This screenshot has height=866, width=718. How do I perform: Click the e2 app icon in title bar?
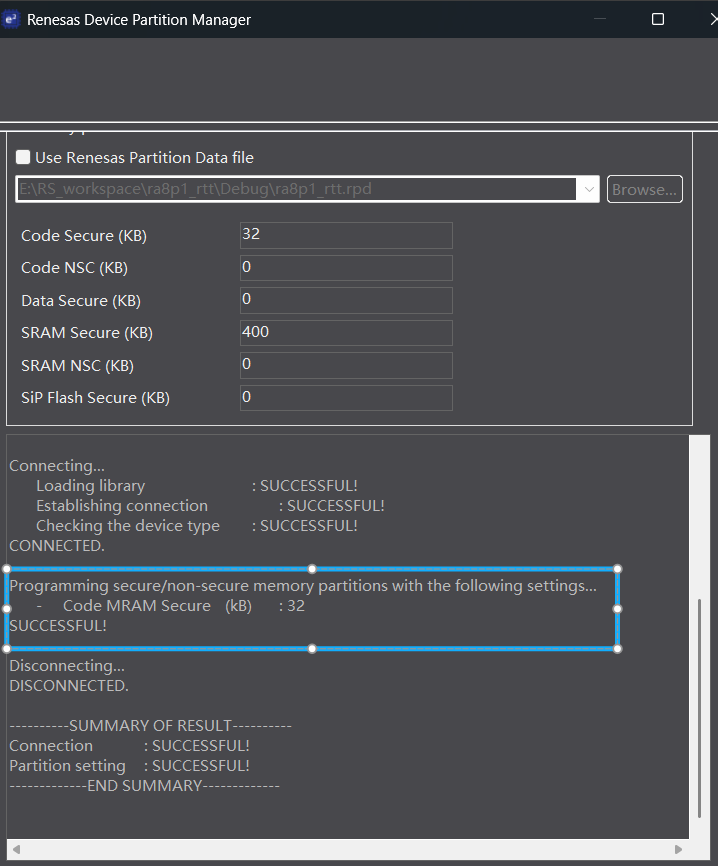[x=10, y=19]
